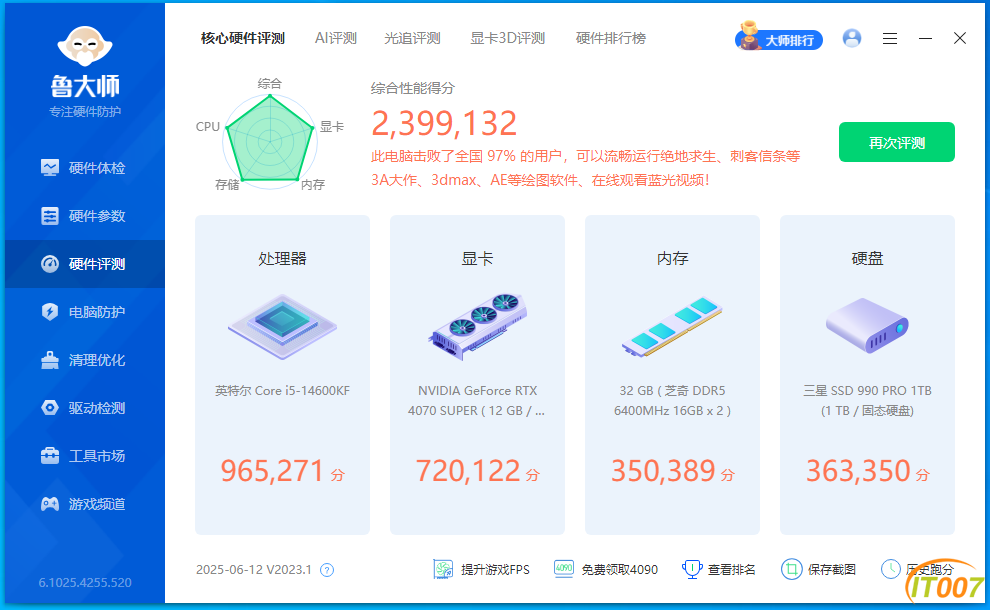Click version number 6.1025.4255.520
Screen dimensions: 990x610
pos(85,582)
